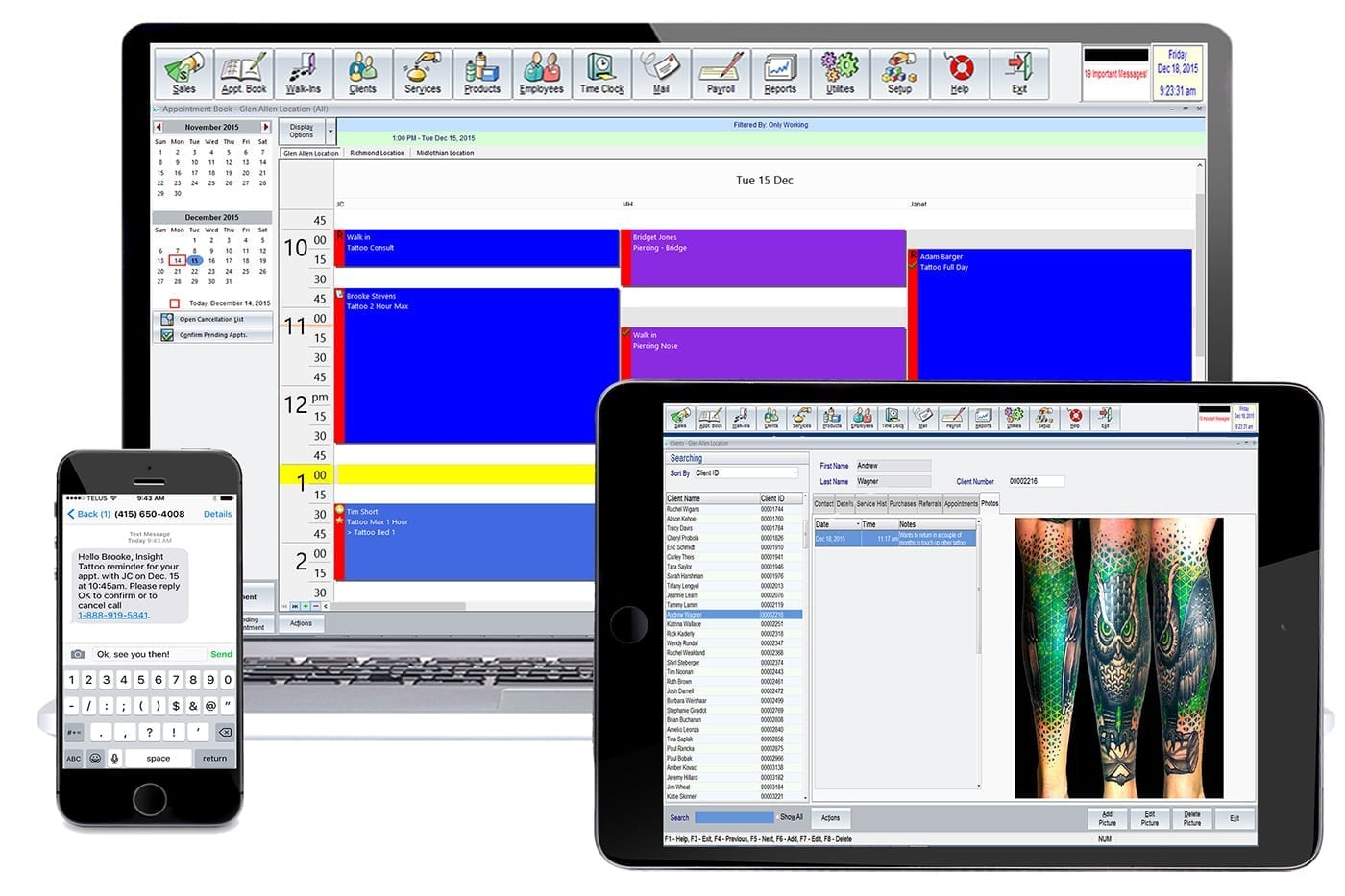Select the Tim Short Tattoo Max appointment
This screenshot has height=896, width=1345.
coord(464,542)
